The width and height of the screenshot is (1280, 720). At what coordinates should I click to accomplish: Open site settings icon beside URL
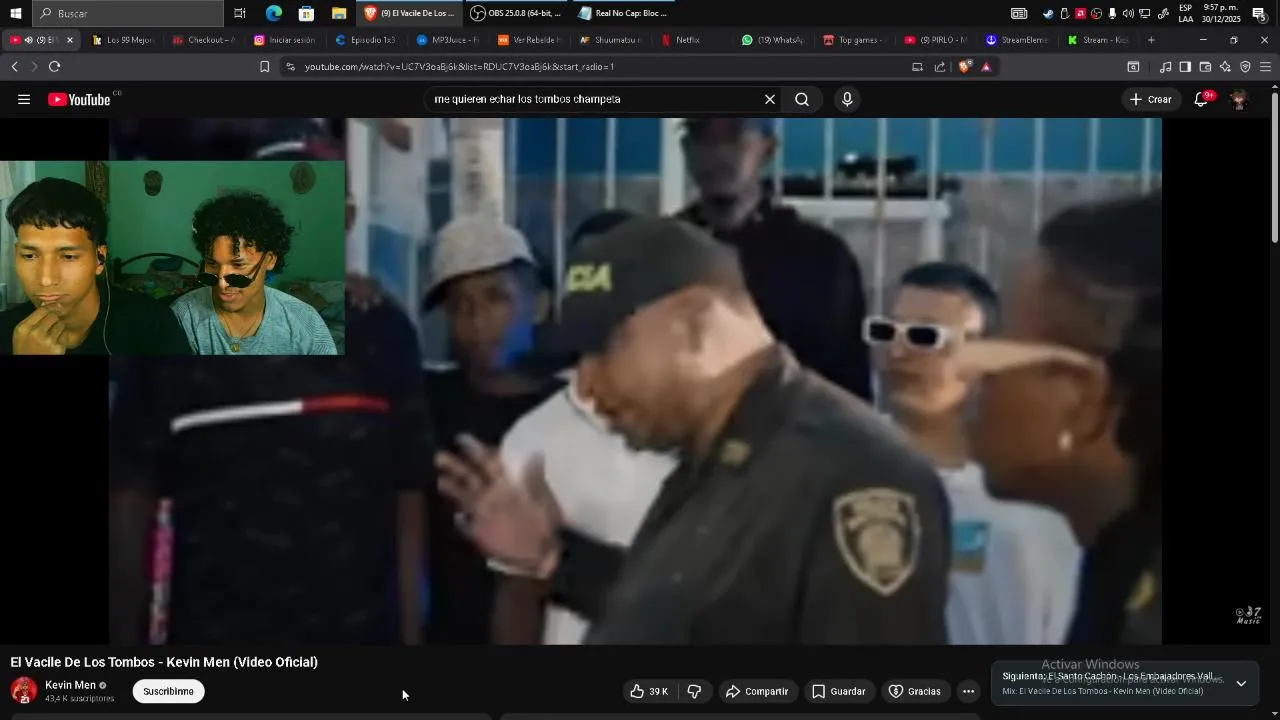pos(290,67)
